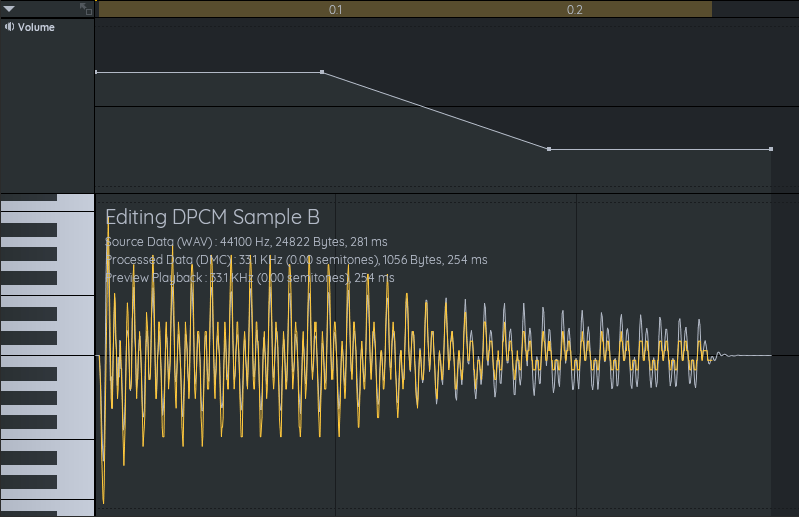Select the Volume speaker icon
The width and height of the screenshot is (799, 517).
click(9, 27)
